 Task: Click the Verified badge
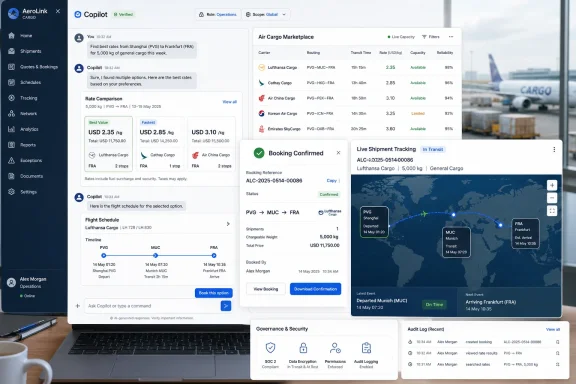(x=123, y=14)
